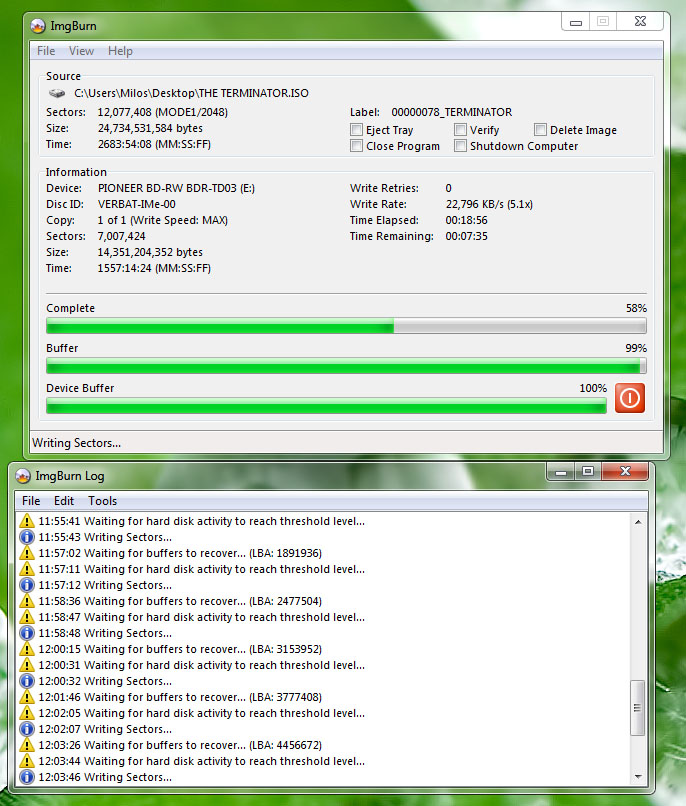Click warning icon on 12:02:05 log entry

pyautogui.click(x=27, y=713)
